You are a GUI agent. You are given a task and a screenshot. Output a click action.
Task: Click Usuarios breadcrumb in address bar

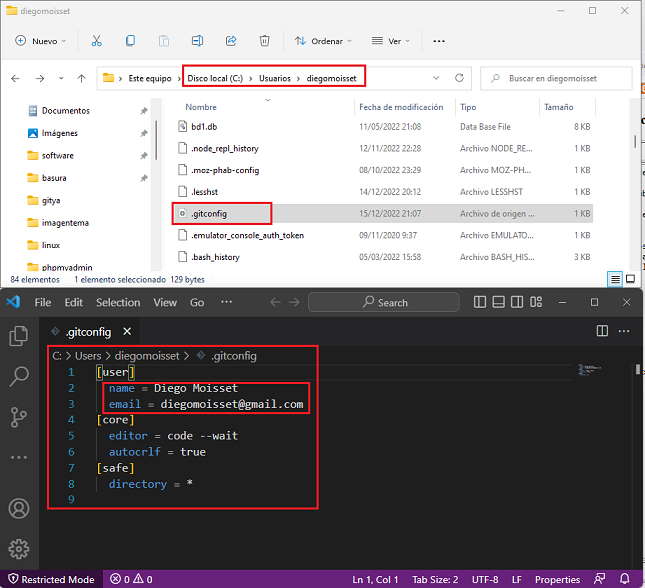[x=275, y=78]
